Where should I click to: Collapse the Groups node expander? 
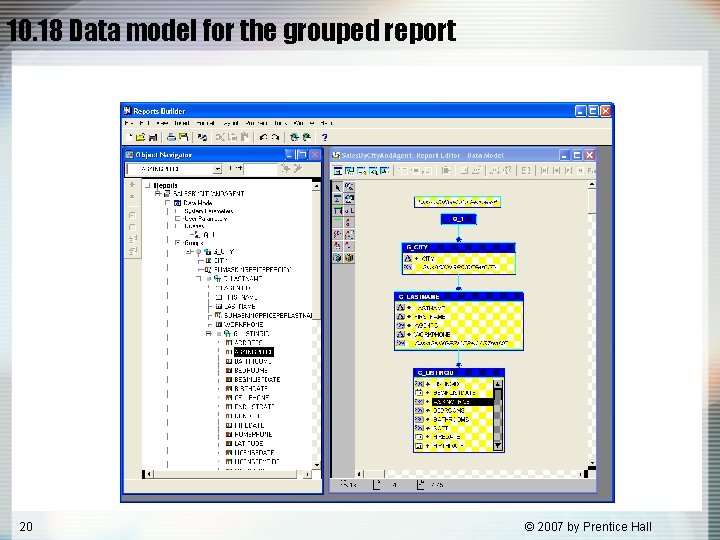(177, 243)
